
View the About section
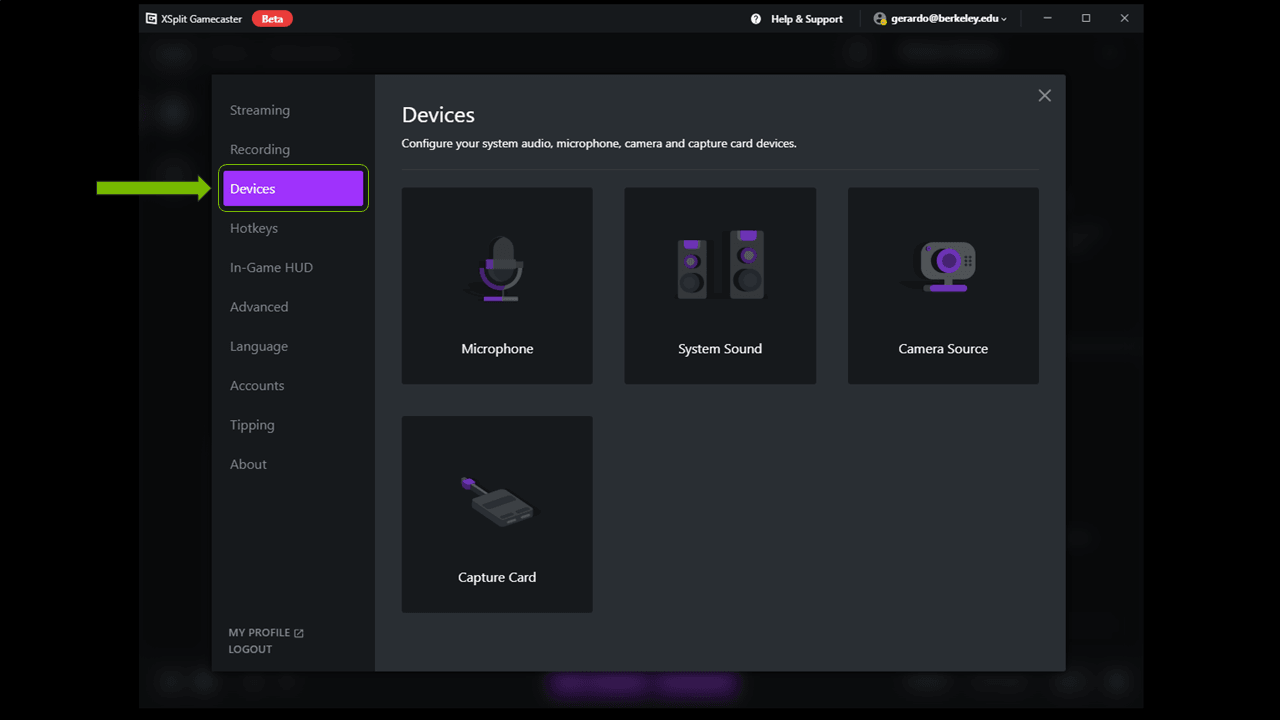click(x=248, y=463)
